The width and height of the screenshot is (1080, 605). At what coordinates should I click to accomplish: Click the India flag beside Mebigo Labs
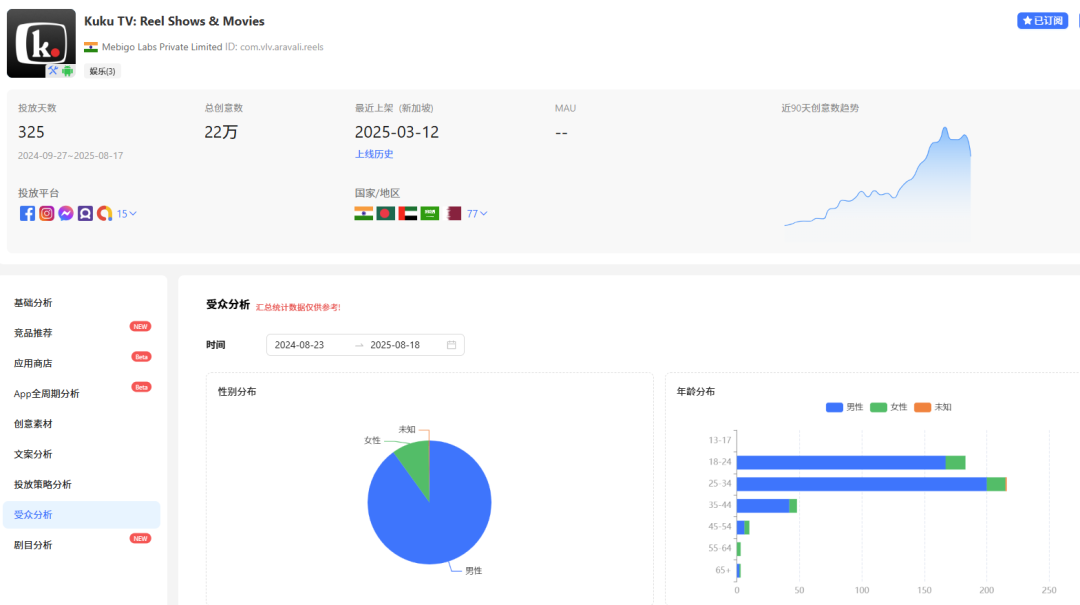pyautogui.click(x=91, y=47)
